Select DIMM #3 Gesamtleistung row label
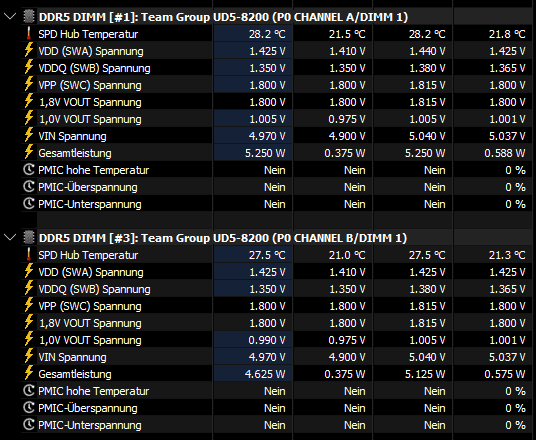The image size is (536, 440). (x=75, y=374)
